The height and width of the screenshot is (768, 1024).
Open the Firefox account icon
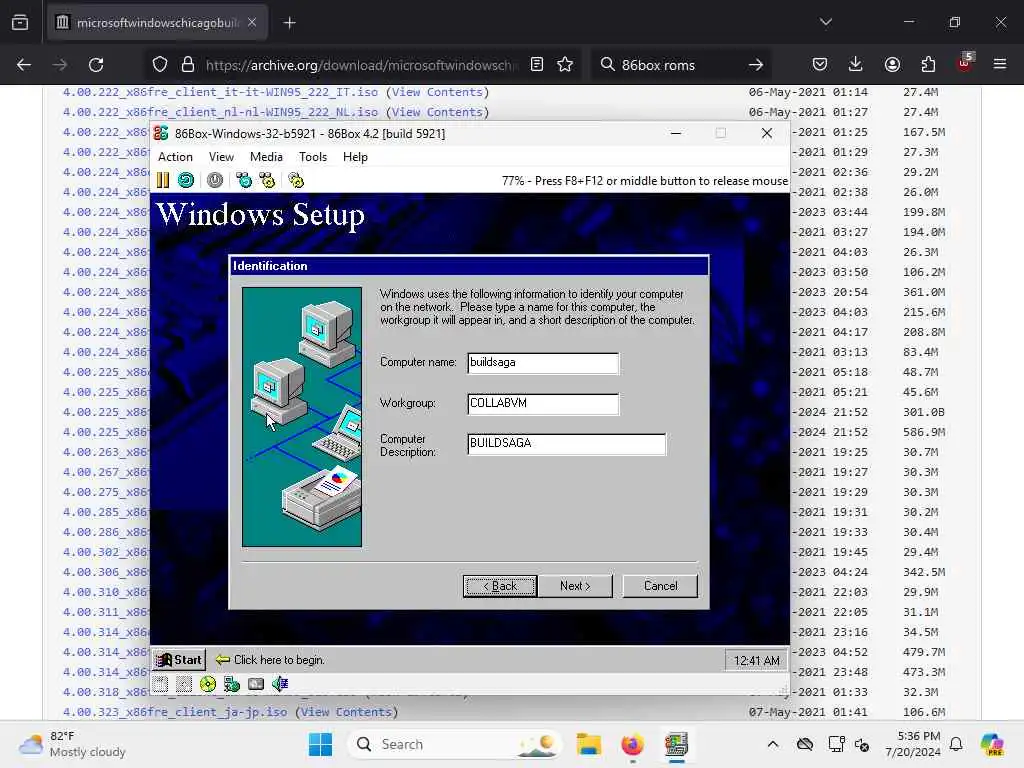coord(892,65)
